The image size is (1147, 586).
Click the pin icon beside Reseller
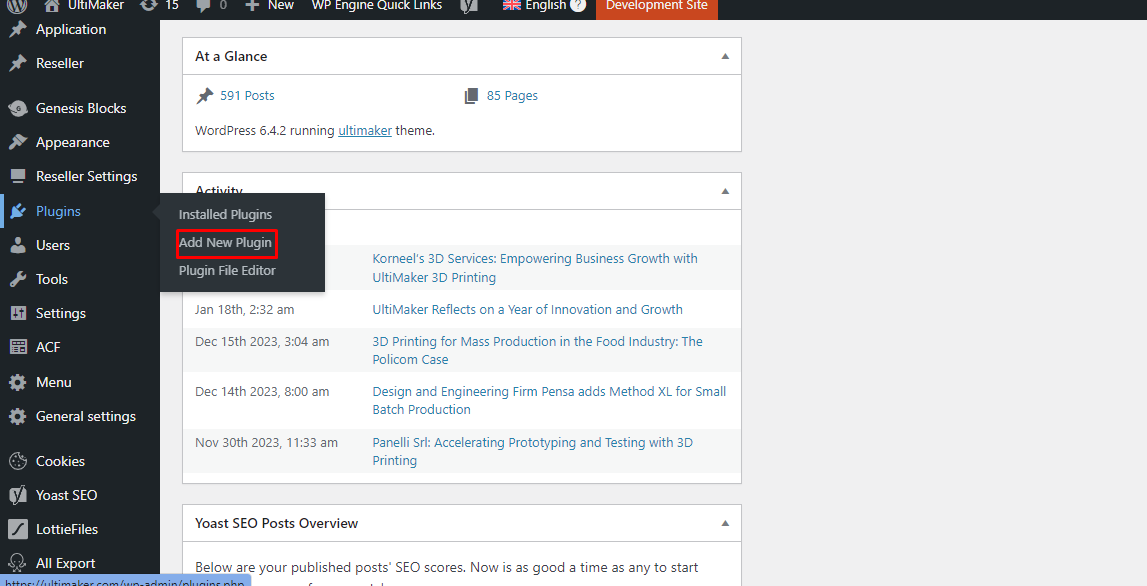tap(18, 64)
